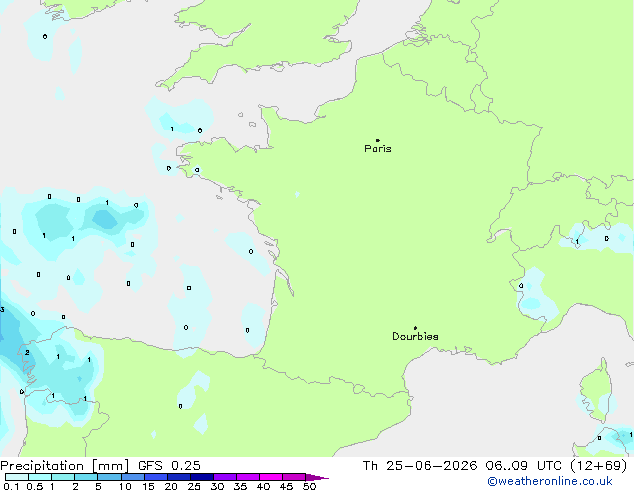The height and width of the screenshot is (490, 634).
Task: Click the '(12+69)' forecast offset text
Action: pos(598,466)
